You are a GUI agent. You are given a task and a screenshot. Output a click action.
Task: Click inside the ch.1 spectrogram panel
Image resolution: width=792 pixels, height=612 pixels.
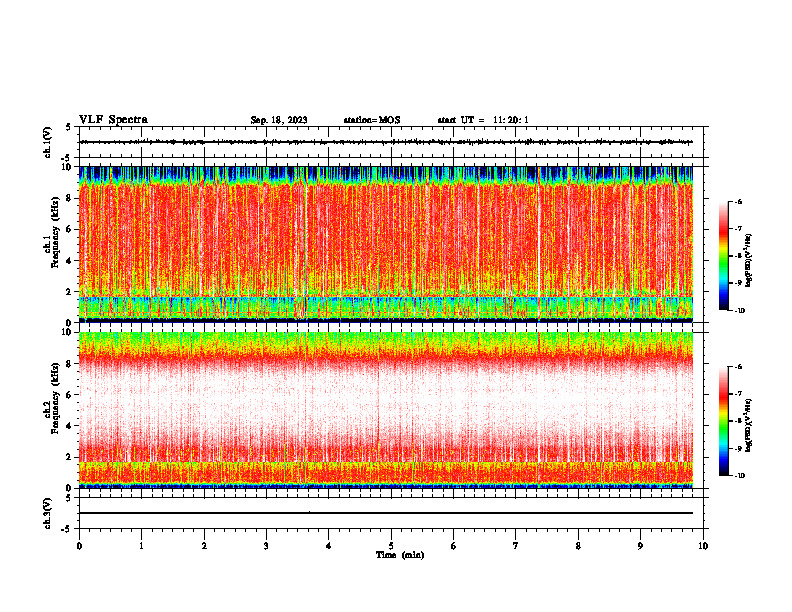tap(386, 244)
